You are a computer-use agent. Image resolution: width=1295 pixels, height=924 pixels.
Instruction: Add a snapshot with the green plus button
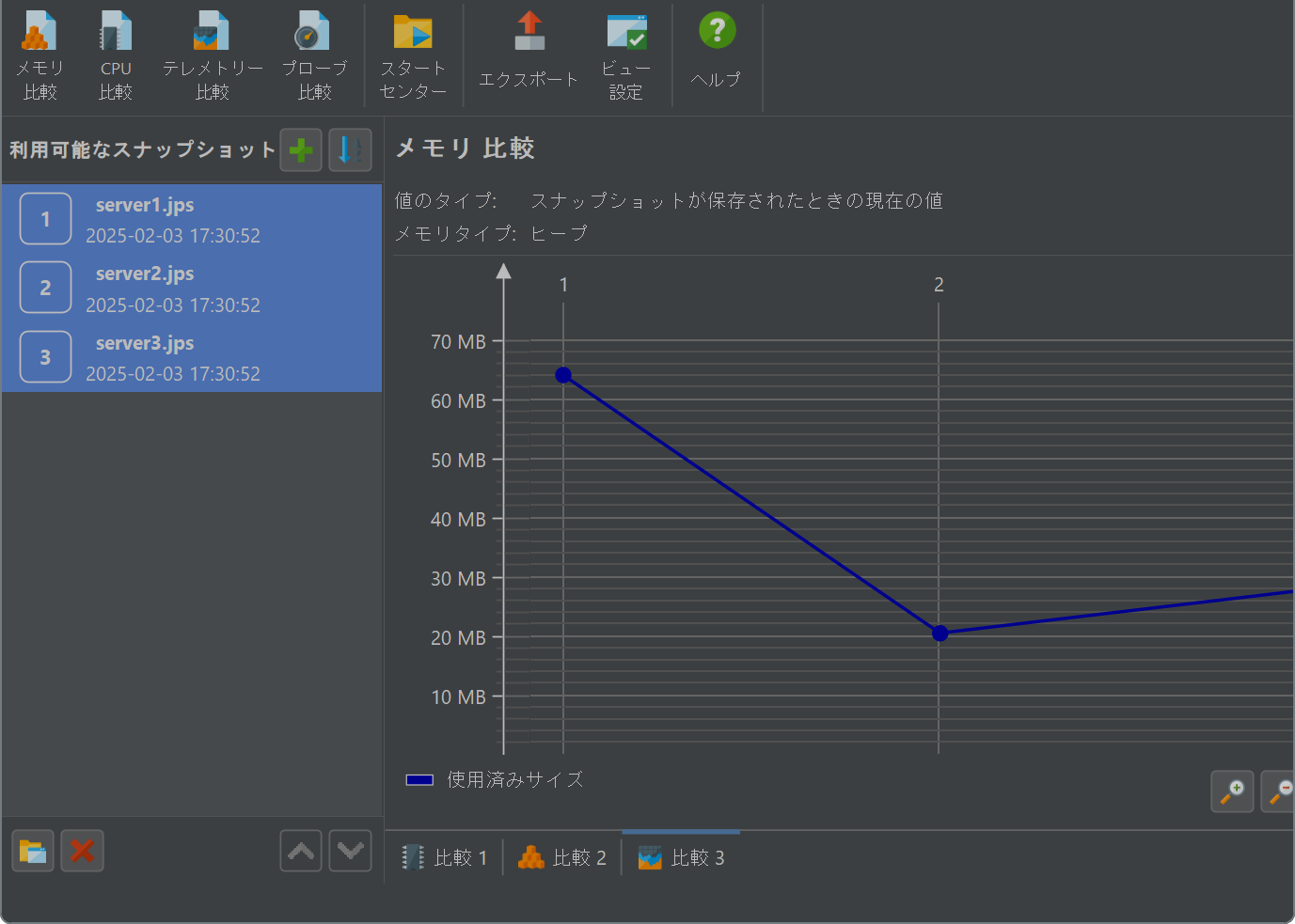[x=301, y=150]
